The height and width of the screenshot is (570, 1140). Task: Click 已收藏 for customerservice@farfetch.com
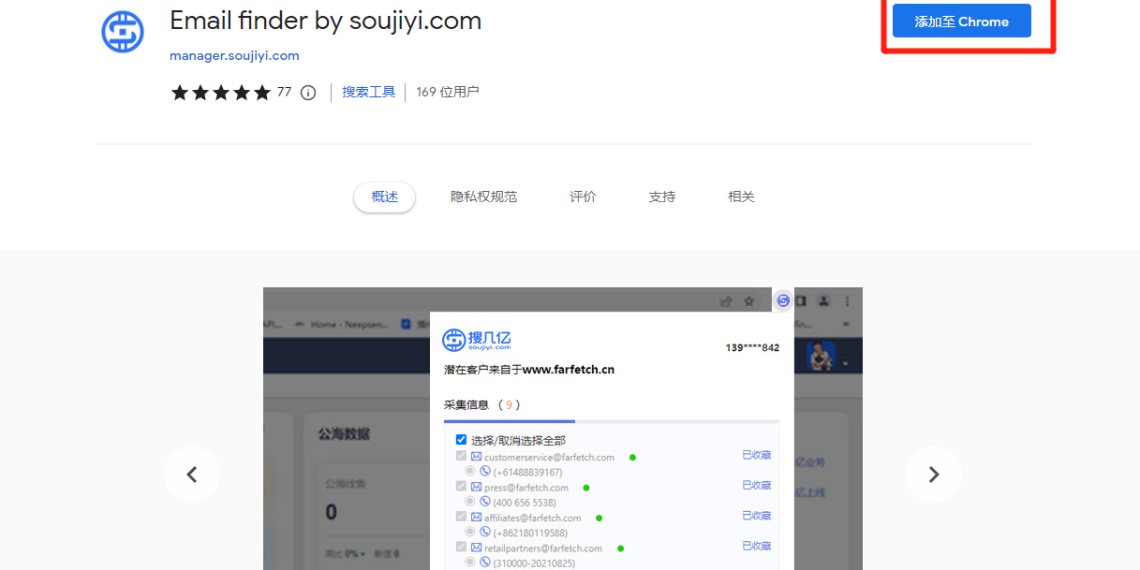[x=756, y=455]
